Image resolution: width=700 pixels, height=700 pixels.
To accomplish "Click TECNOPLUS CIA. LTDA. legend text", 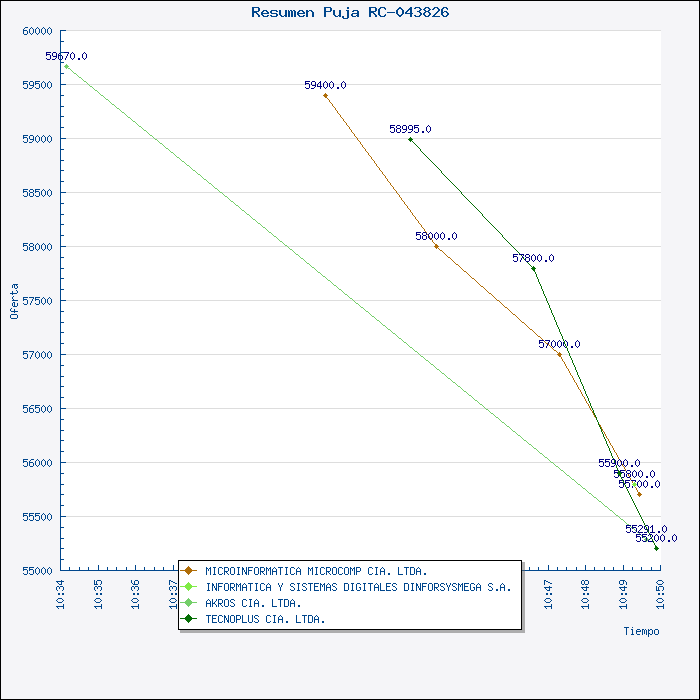I will (x=265, y=619).
